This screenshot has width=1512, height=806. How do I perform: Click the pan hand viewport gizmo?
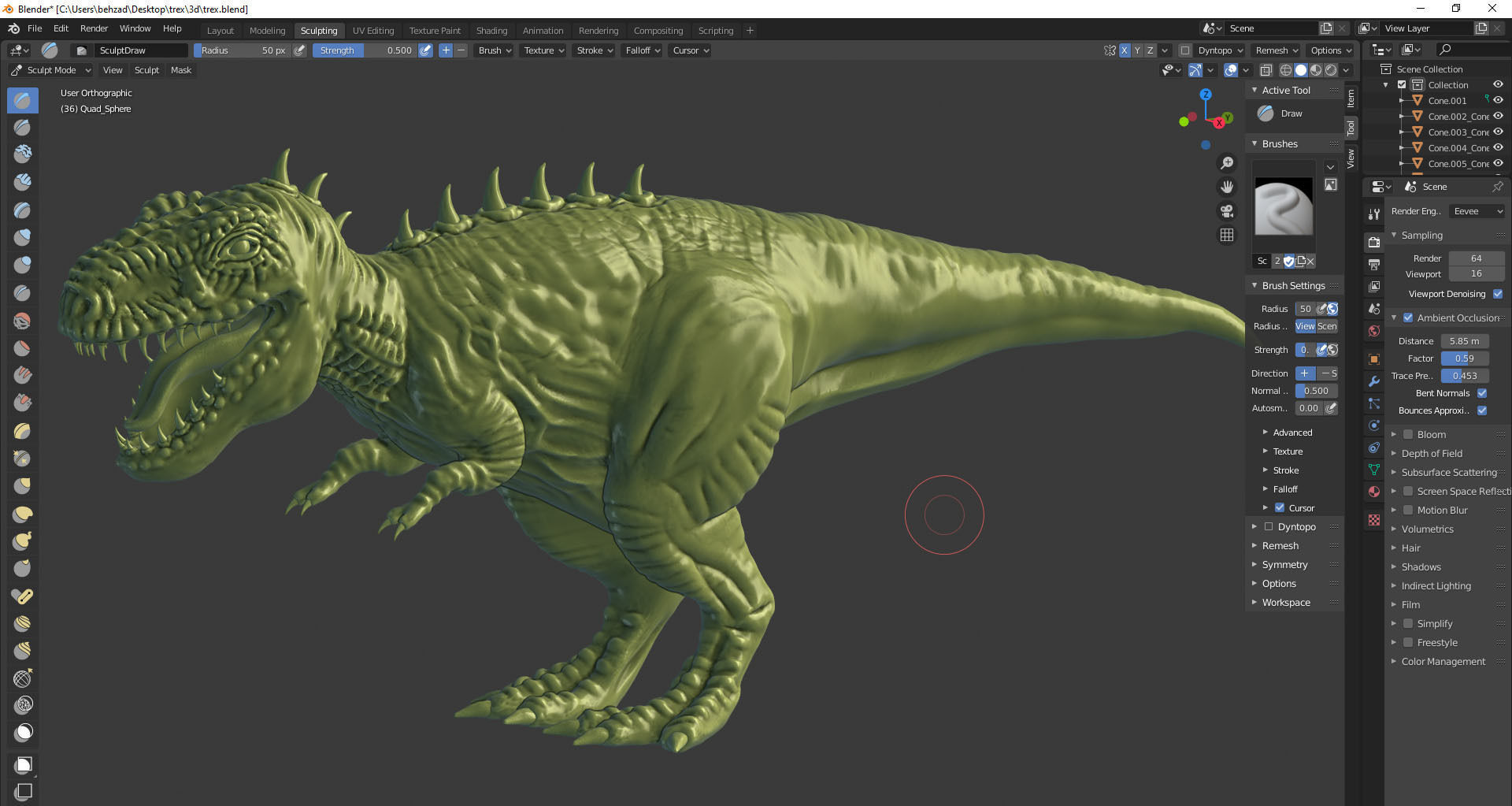(1227, 187)
